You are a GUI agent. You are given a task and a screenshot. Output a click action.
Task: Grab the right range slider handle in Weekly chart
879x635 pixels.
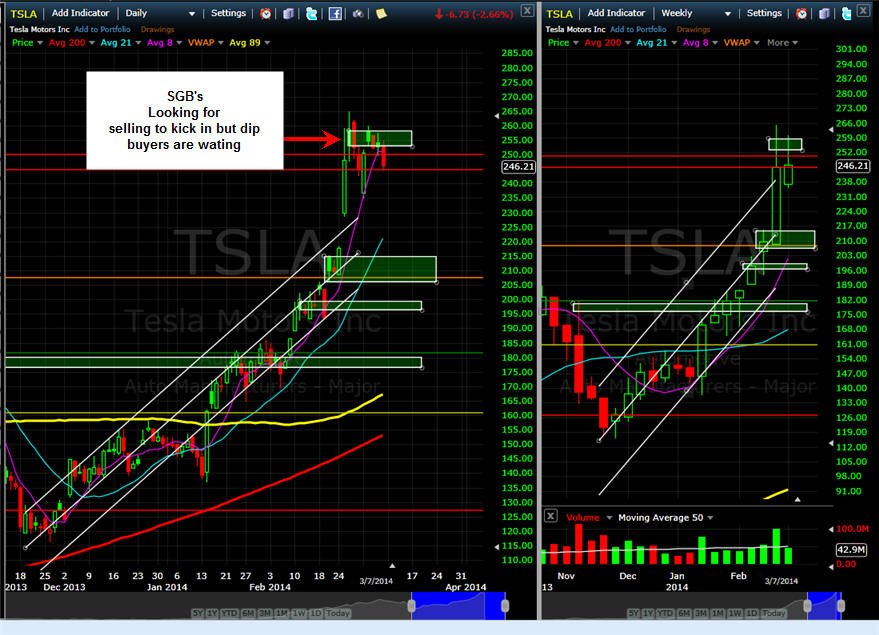click(x=841, y=606)
